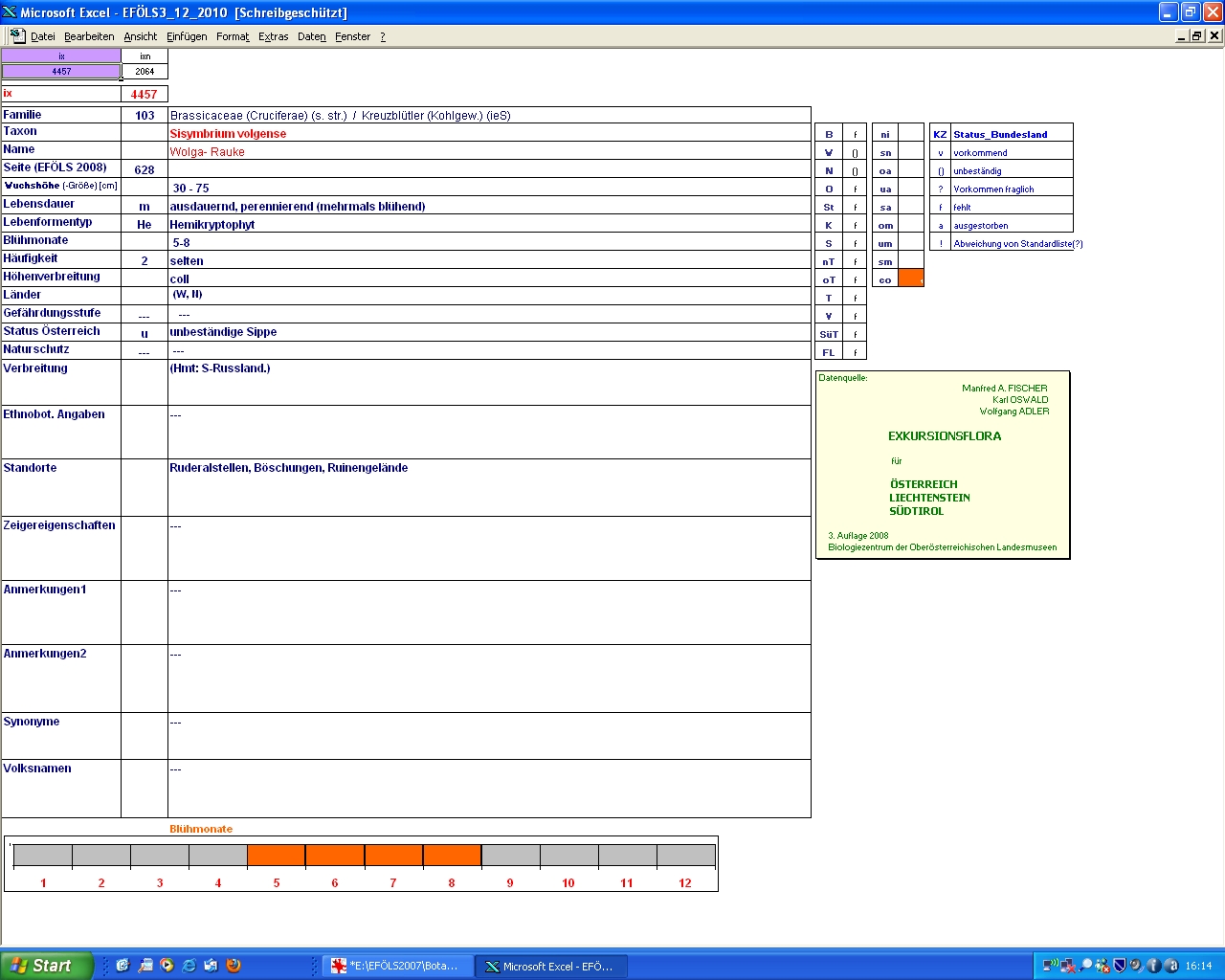Click the orange Blühmonate bar for month 5
Viewport: 1225px width, 980px height.
(x=276, y=856)
